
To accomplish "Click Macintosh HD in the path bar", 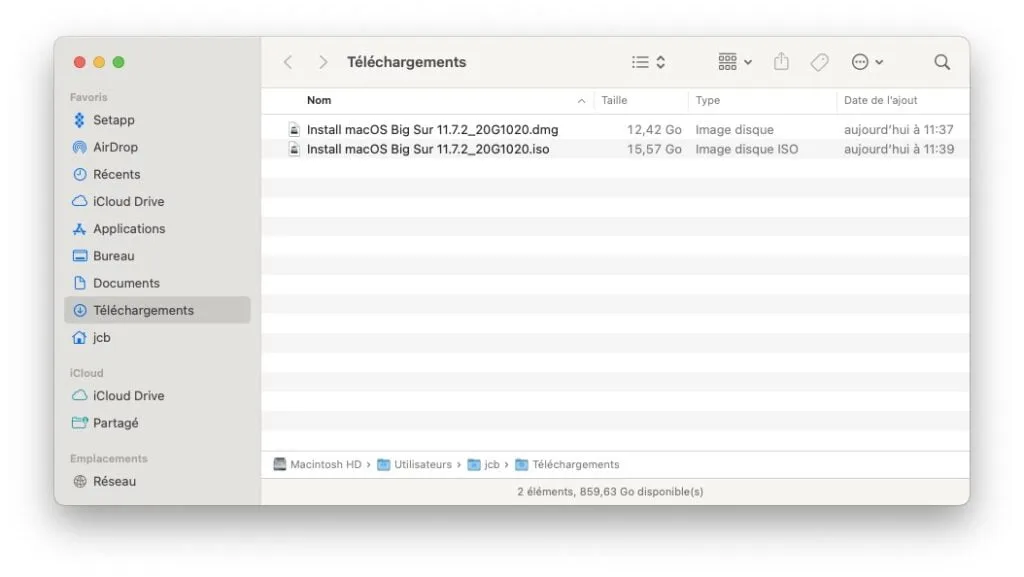I will click(317, 464).
